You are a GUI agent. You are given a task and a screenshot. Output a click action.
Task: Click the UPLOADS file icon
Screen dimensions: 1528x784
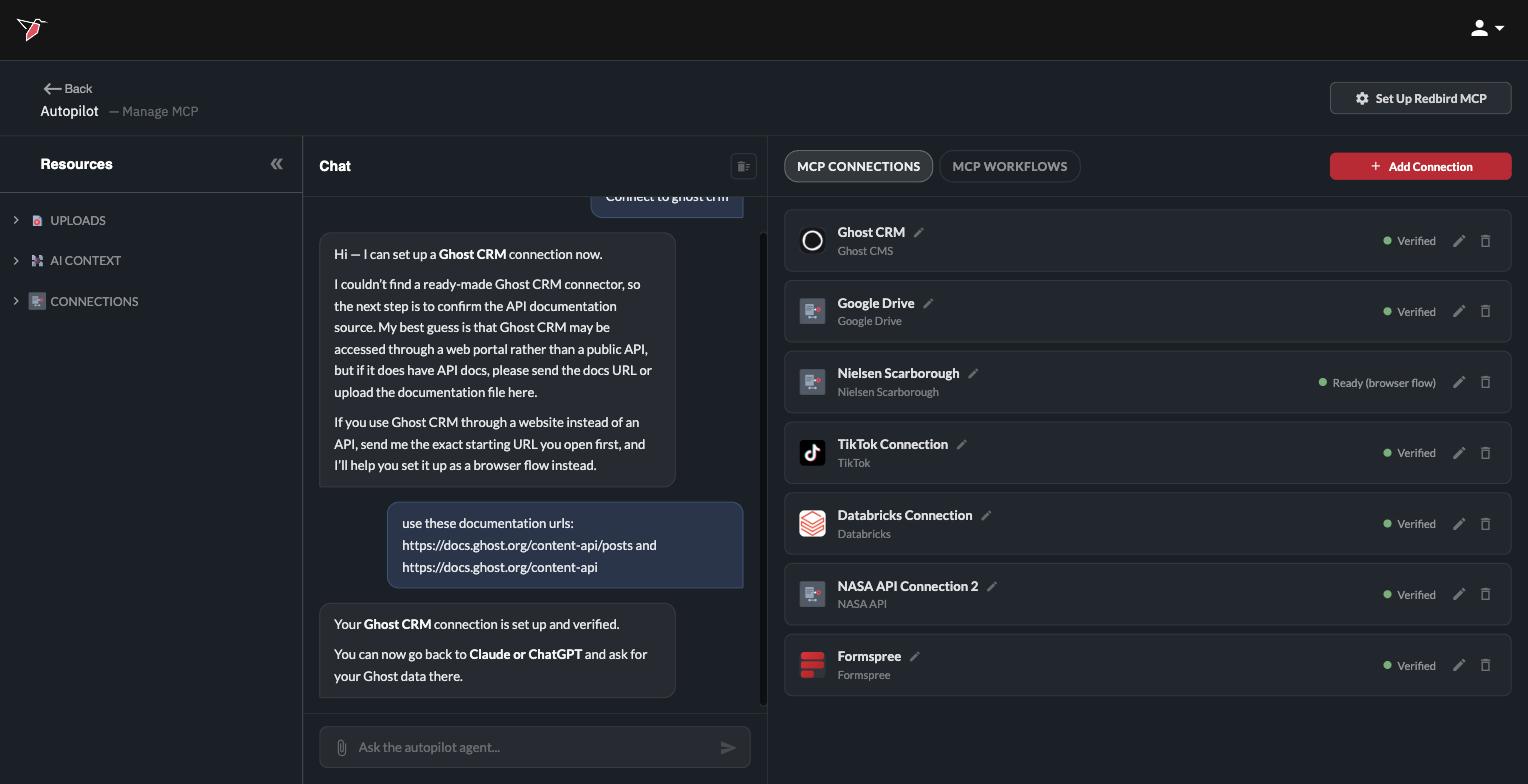(x=37, y=220)
